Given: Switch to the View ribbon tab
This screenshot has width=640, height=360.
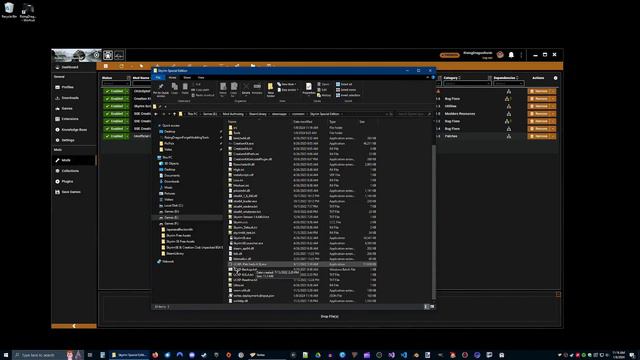Looking at the screenshot, I should 201,77.
